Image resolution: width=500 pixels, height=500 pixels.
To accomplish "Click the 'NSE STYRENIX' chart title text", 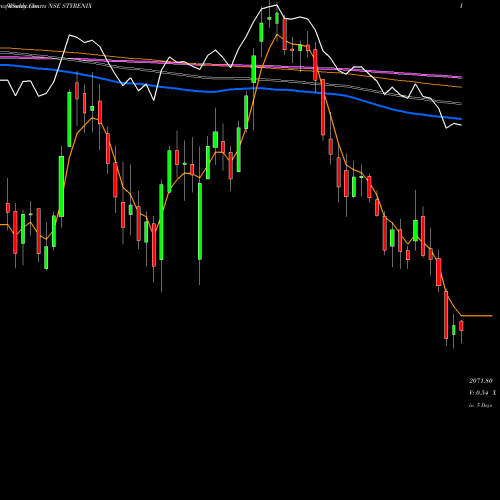I will point(70,6).
